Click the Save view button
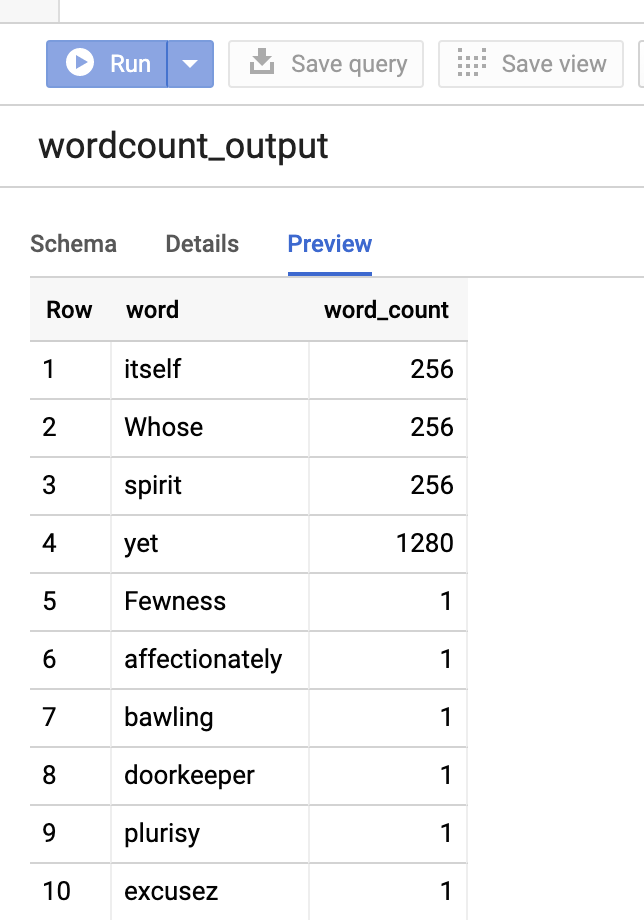 (530, 63)
